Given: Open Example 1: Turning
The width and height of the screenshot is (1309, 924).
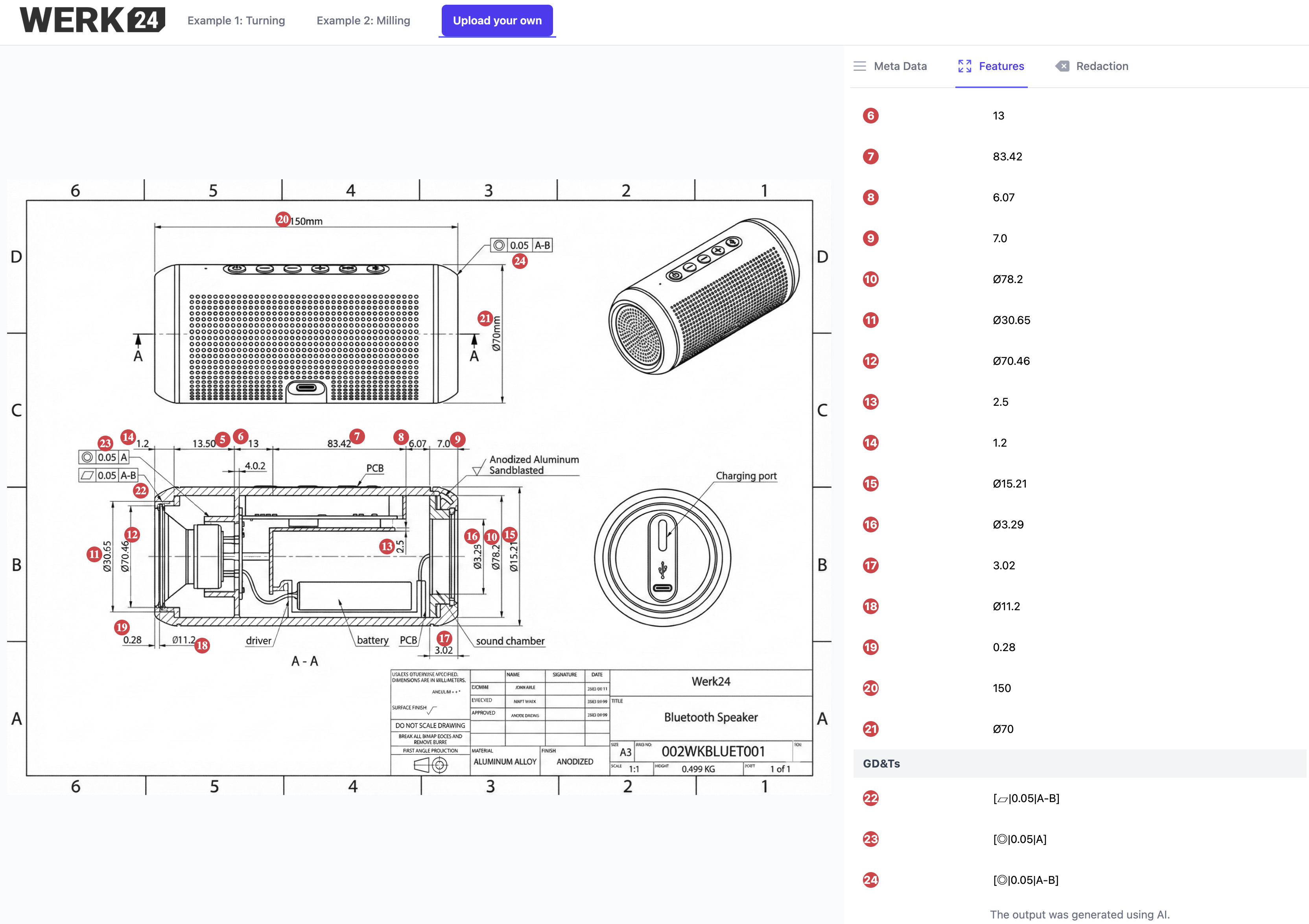Looking at the screenshot, I should pos(236,20).
